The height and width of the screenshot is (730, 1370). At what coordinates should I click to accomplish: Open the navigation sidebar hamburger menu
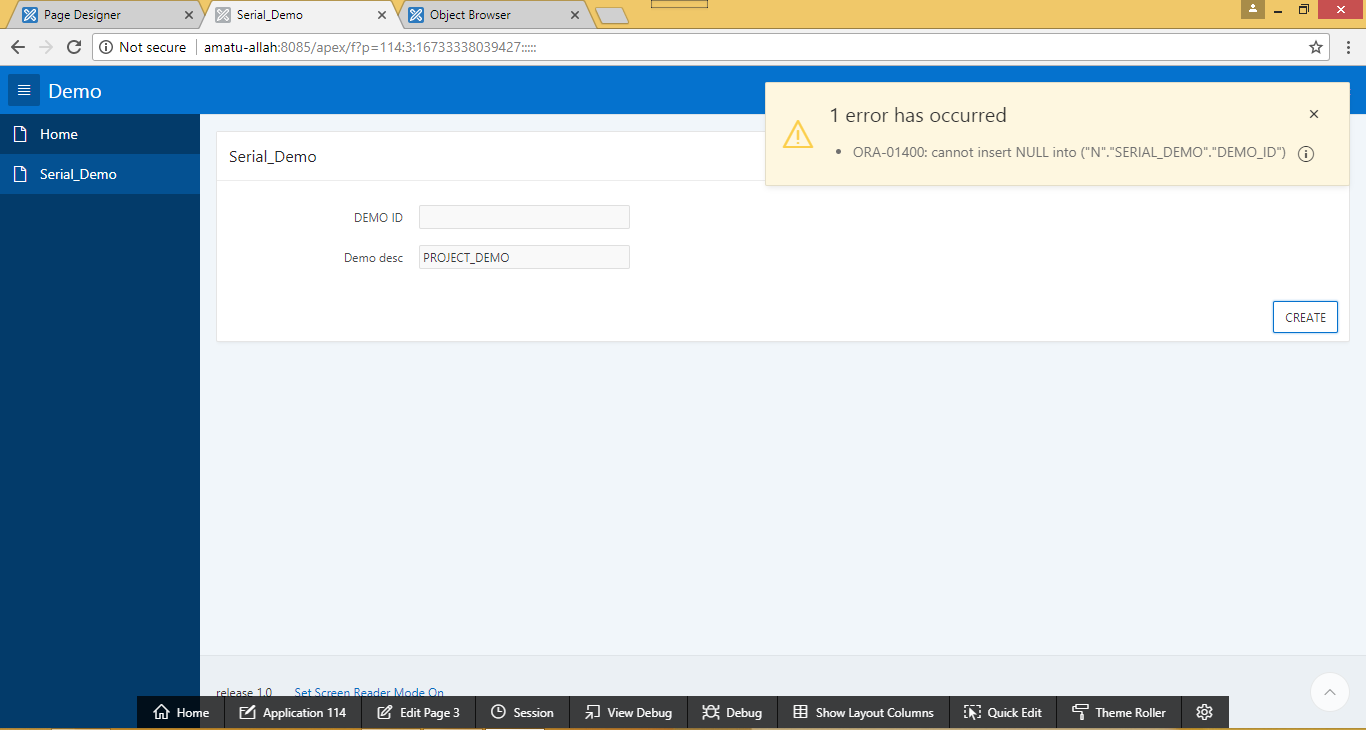click(23, 90)
